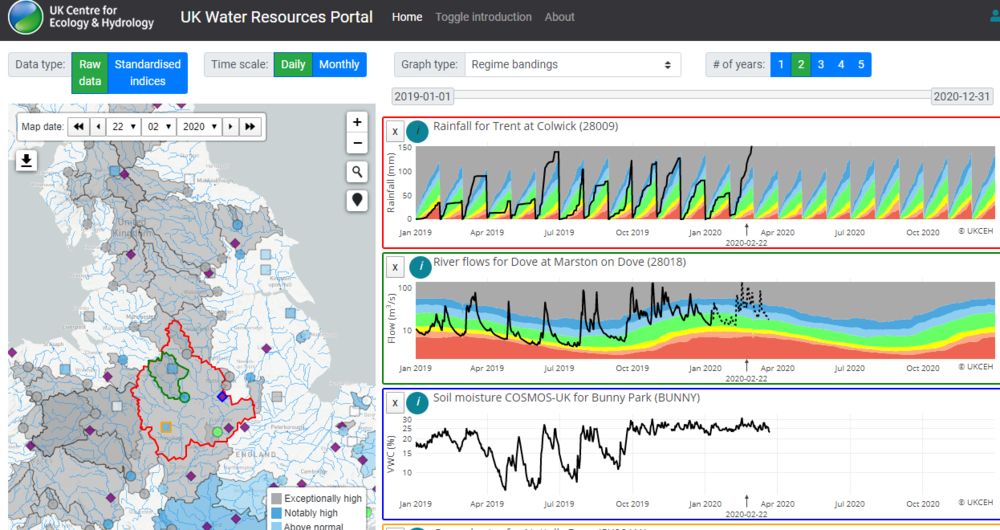This screenshot has width=1000, height=530.
Task: Expand the map date day dropdown
Action: [124, 127]
